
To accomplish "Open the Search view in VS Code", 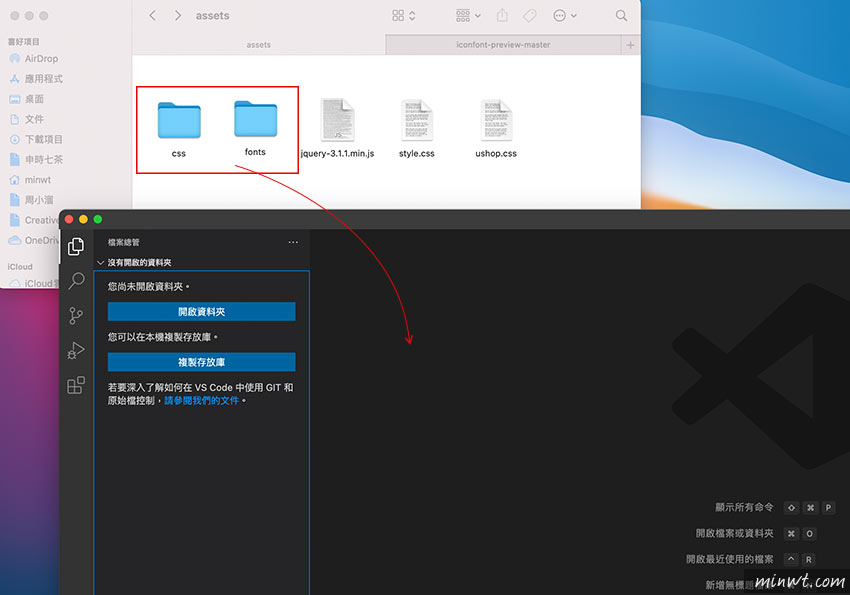I will coord(76,281).
